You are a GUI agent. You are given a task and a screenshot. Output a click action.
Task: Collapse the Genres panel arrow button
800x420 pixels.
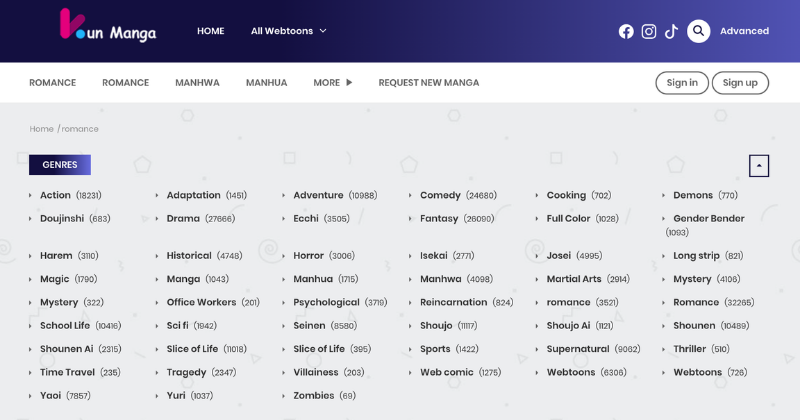point(759,165)
